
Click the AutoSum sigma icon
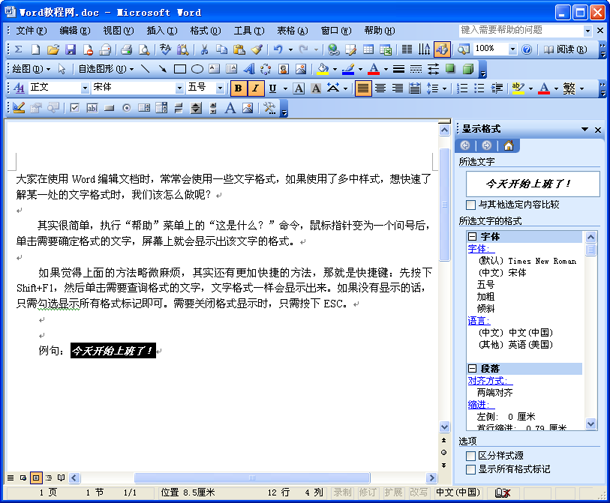tap(18, 49)
